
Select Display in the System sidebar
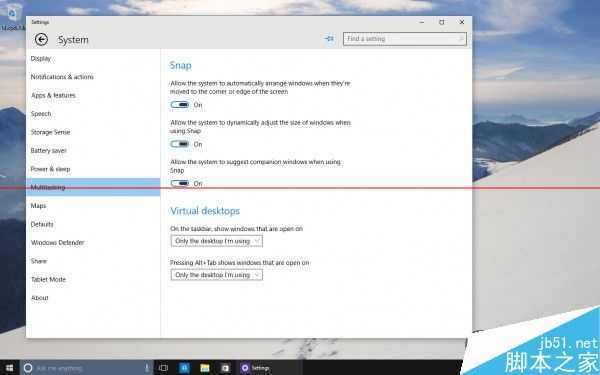(93, 59)
